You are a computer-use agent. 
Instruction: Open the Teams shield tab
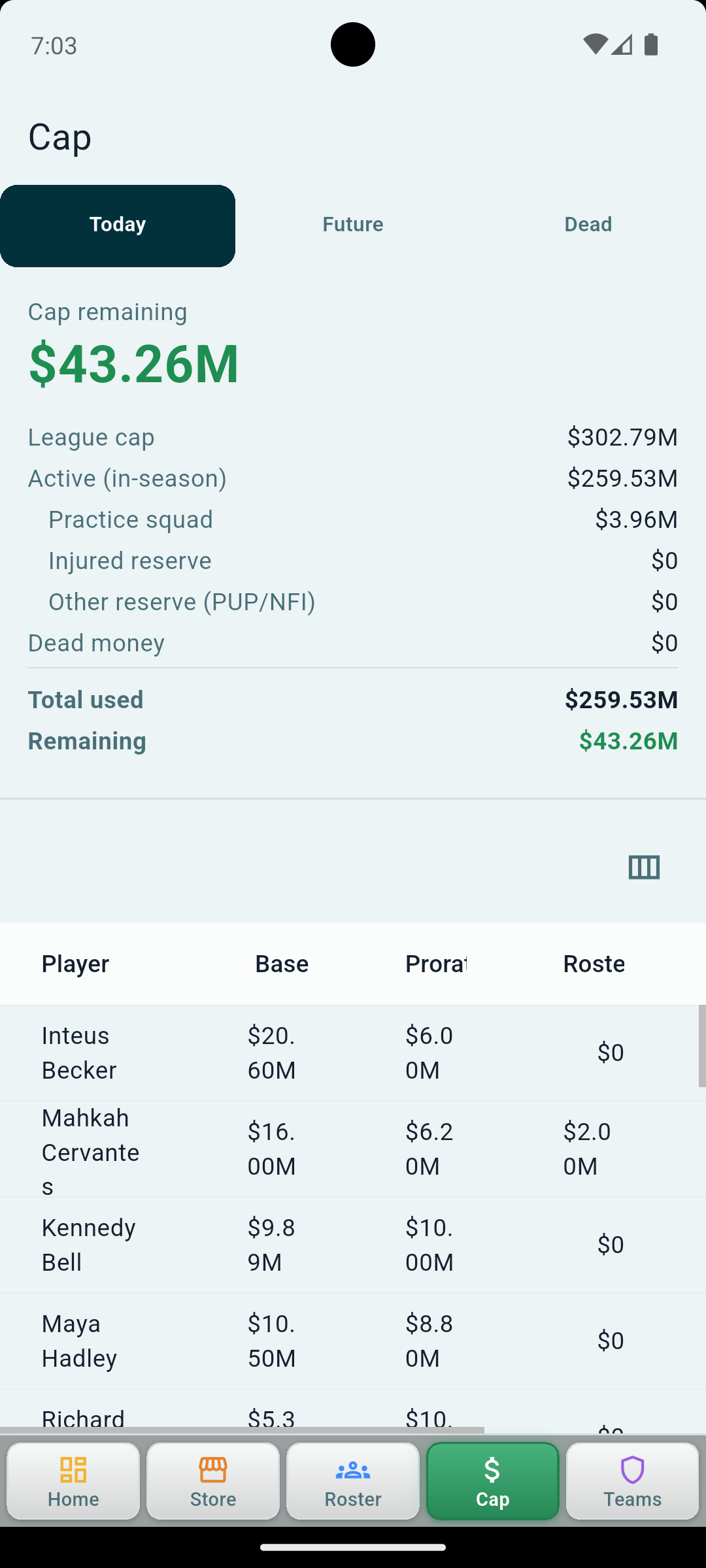tap(632, 1481)
